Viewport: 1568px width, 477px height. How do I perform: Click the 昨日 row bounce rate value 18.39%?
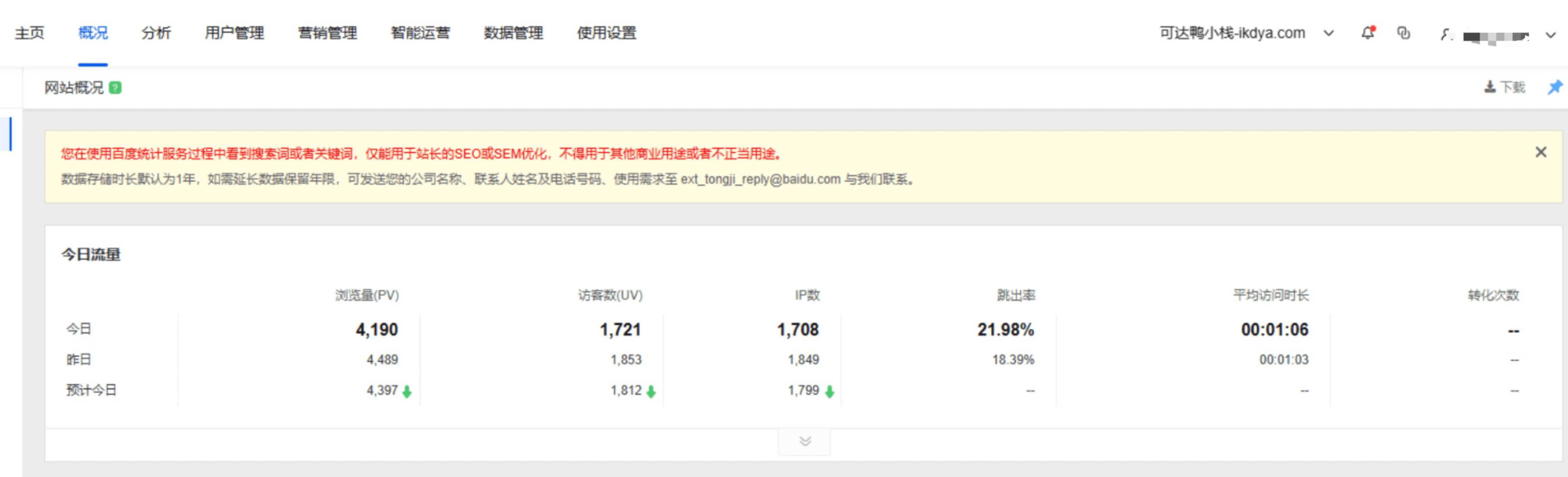(x=1013, y=360)
